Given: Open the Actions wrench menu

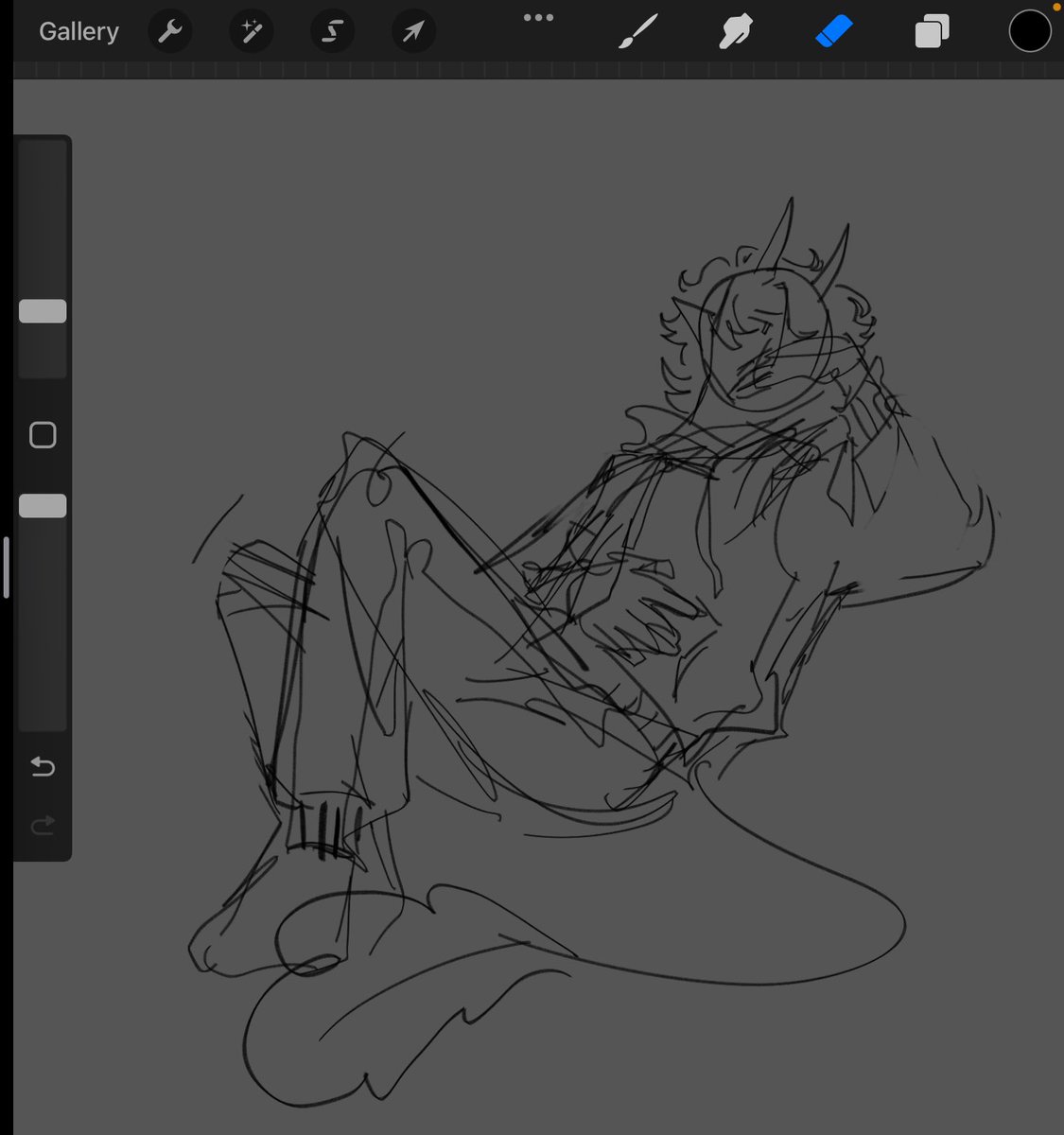Looking at the screenshot, I should (x=170, y=31).
